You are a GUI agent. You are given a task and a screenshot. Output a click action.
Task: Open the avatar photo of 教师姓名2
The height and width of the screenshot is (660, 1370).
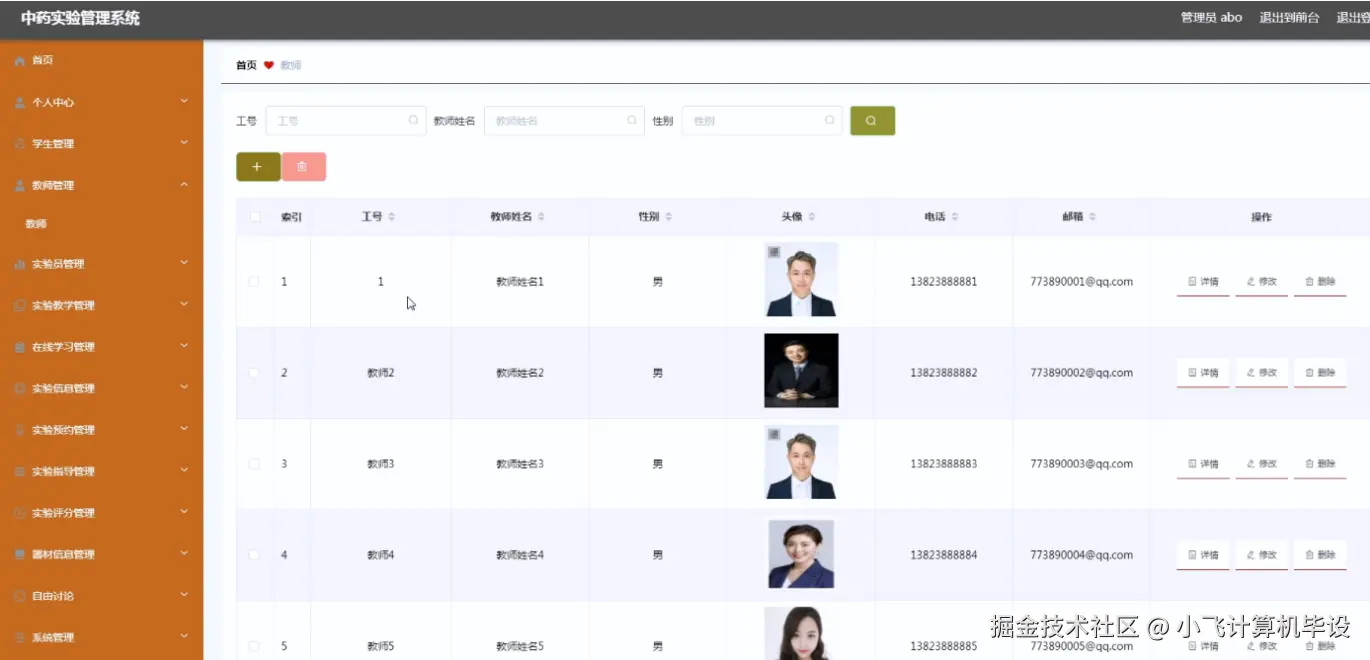(801, 371)
